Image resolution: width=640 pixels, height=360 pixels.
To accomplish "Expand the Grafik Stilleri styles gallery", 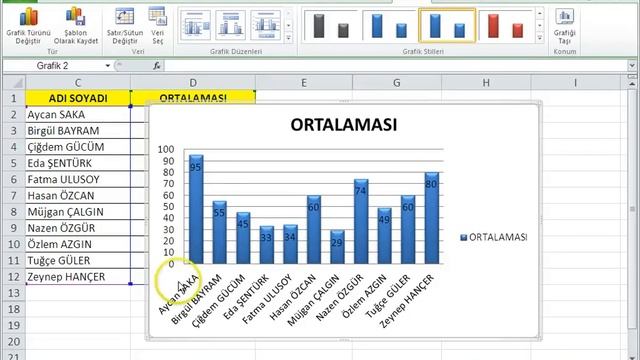I will click(x=540, y=38).
